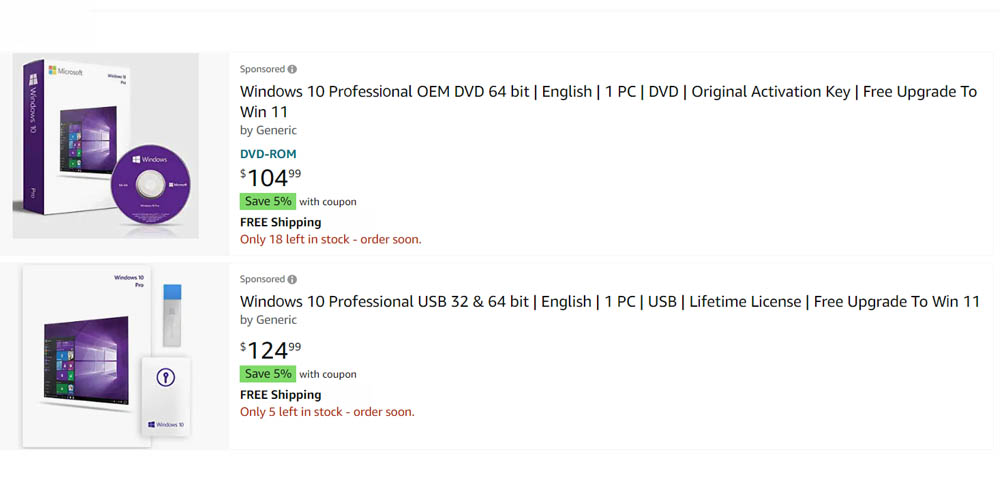
Task: Click the Save 5% badge on the USB listing
Action: click(268, 374)
